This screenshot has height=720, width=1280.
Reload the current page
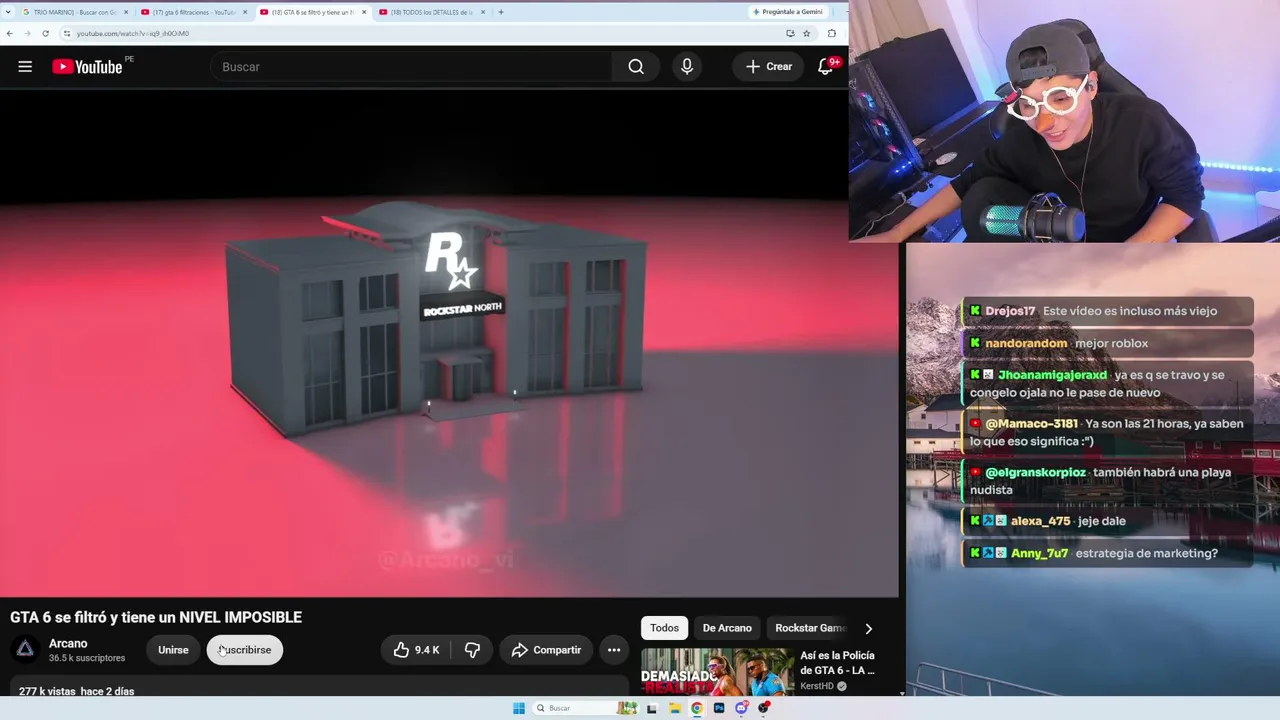[x=45, y=33]
